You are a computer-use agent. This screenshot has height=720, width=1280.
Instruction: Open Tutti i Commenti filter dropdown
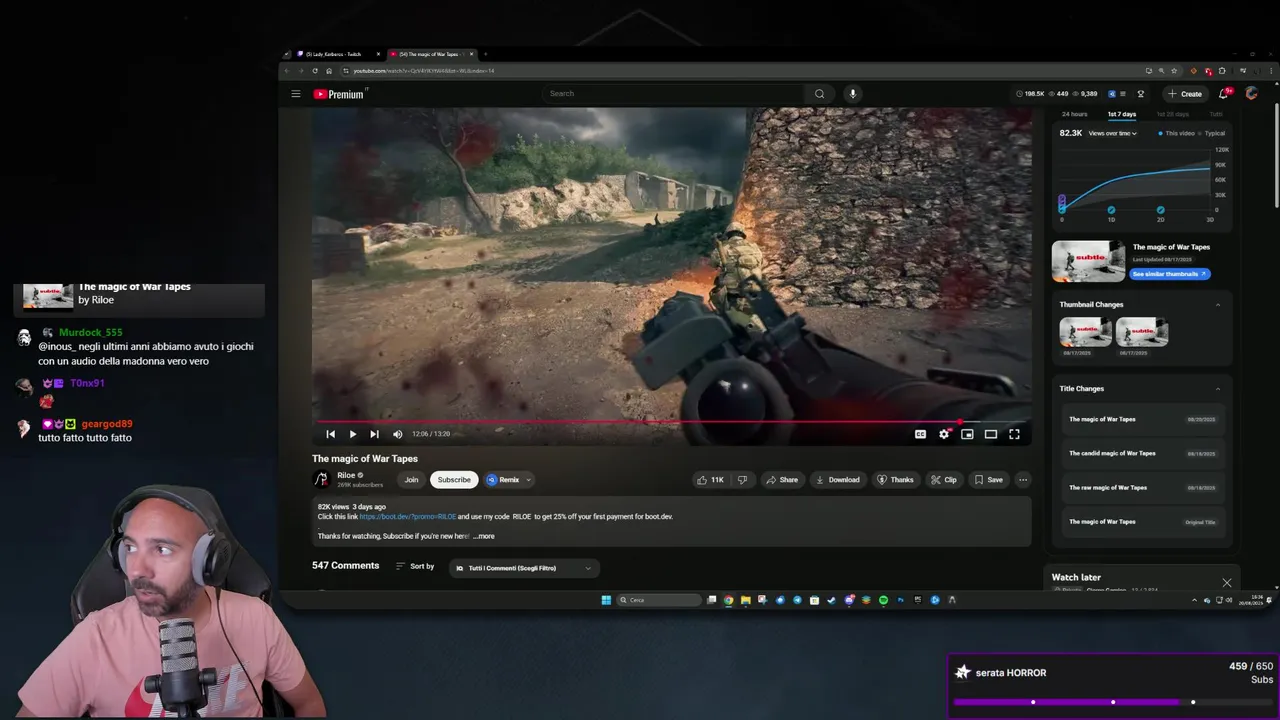pyautogui.click(x=524, y=568)
